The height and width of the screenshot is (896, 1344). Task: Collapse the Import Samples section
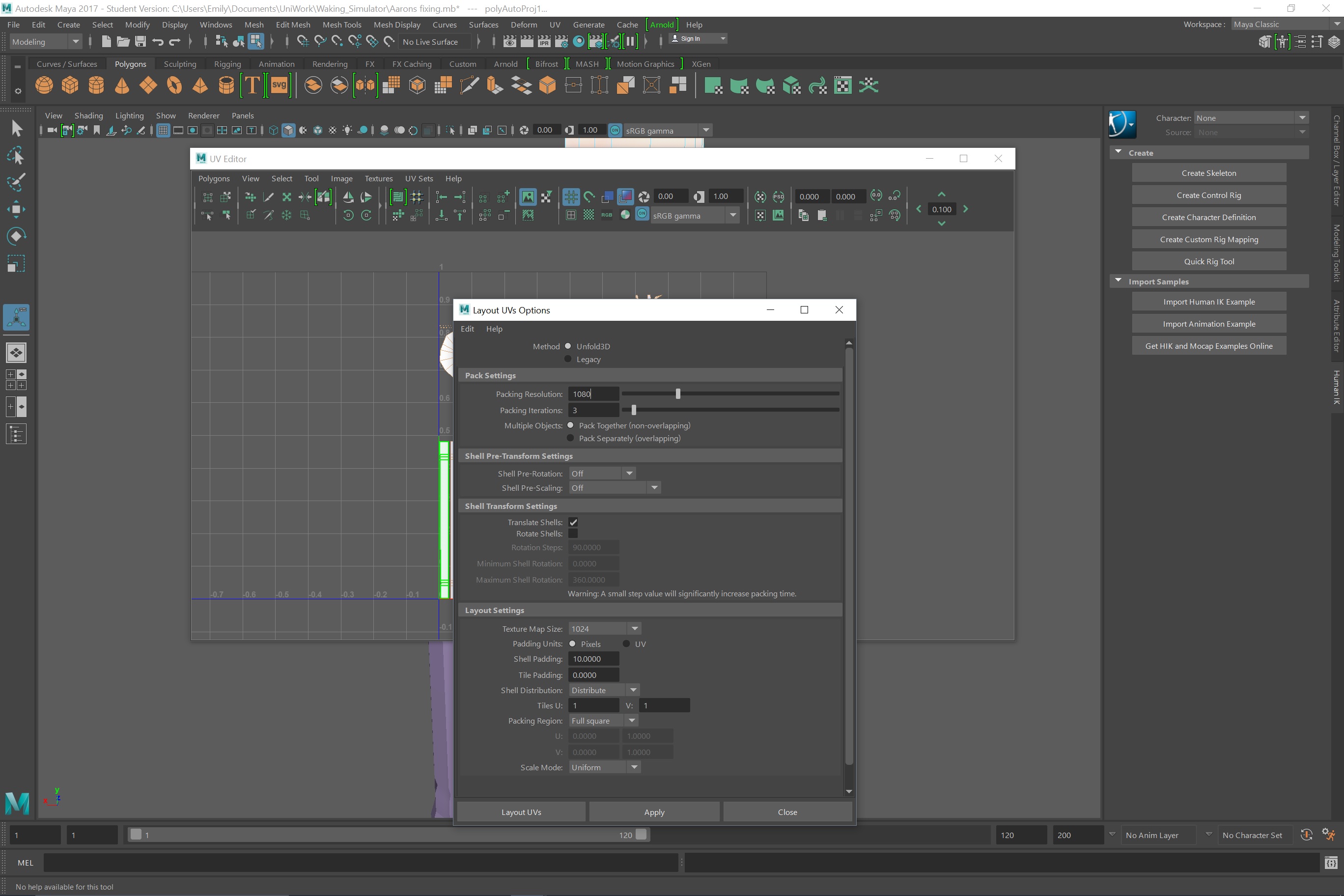[x=1119, y=281]
